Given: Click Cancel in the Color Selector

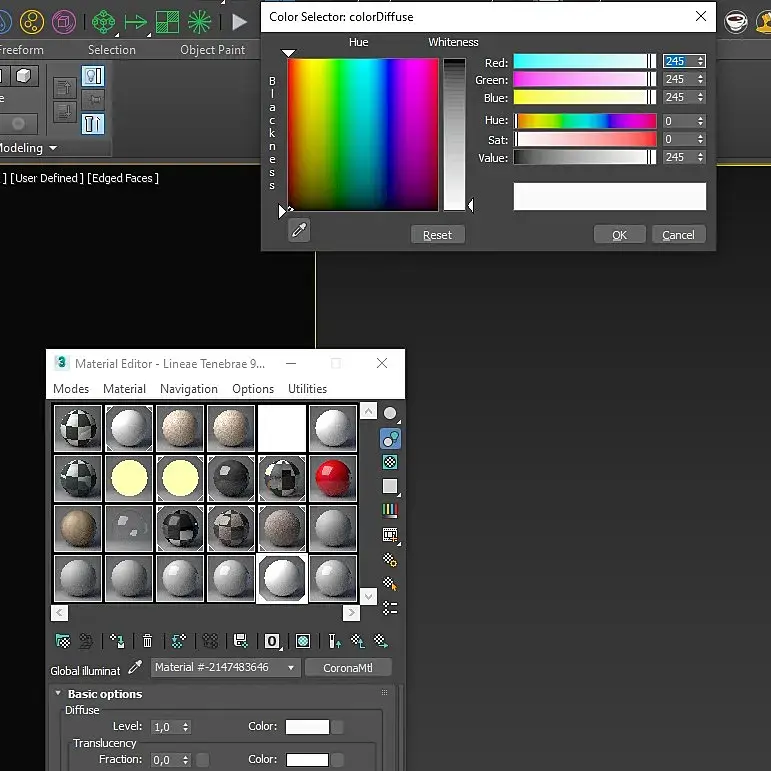Looking at the screenshot, I should click(x=679, y=235).
